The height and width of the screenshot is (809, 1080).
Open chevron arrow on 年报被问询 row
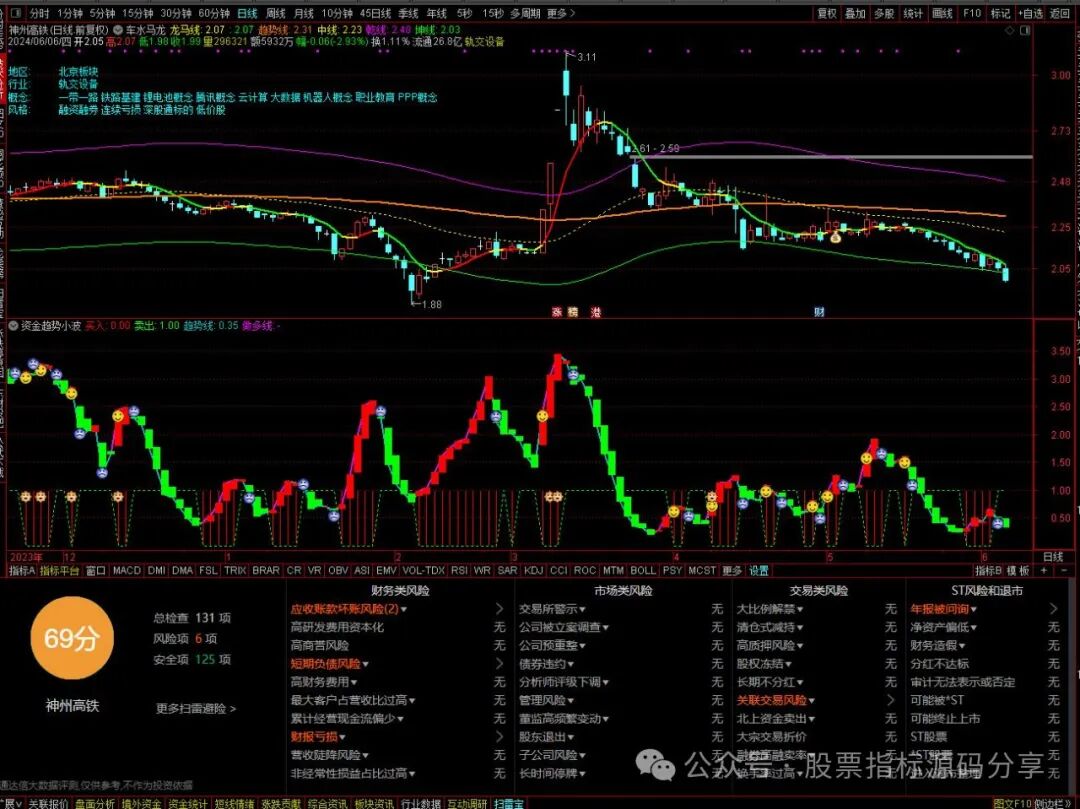[1053, 609]
